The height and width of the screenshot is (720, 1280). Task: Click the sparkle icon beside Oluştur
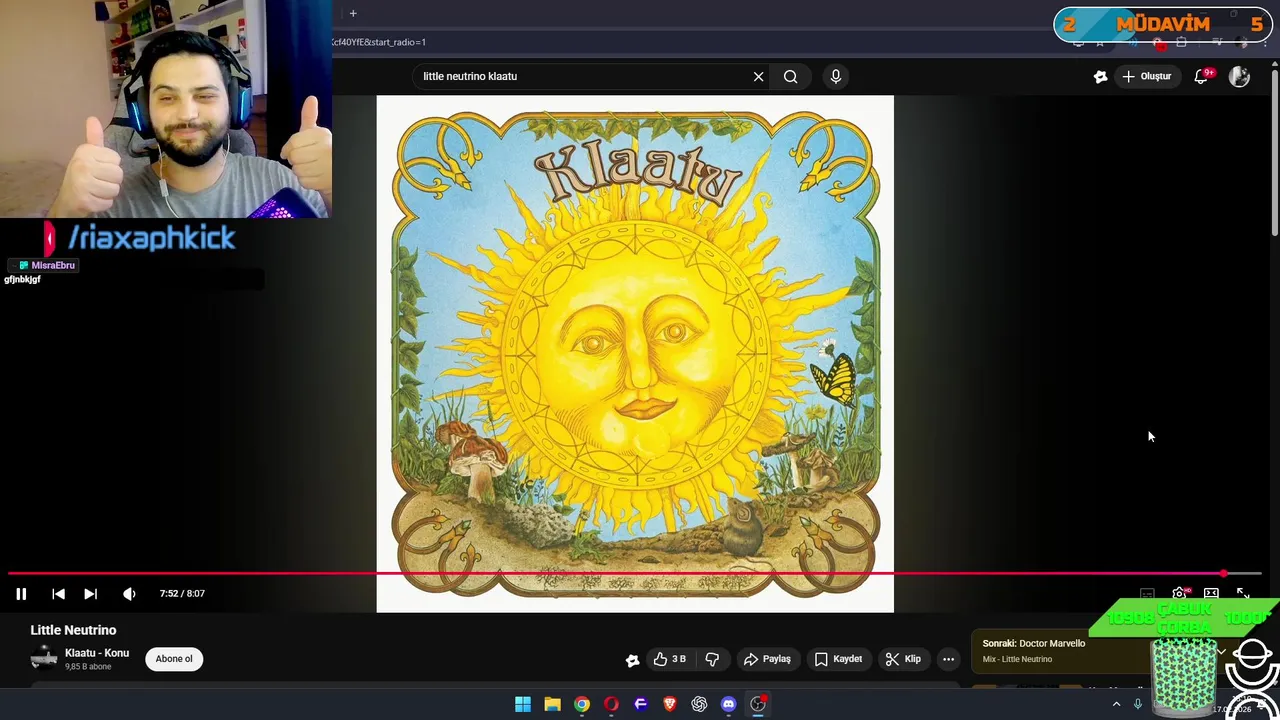(x=1100, y=76)
